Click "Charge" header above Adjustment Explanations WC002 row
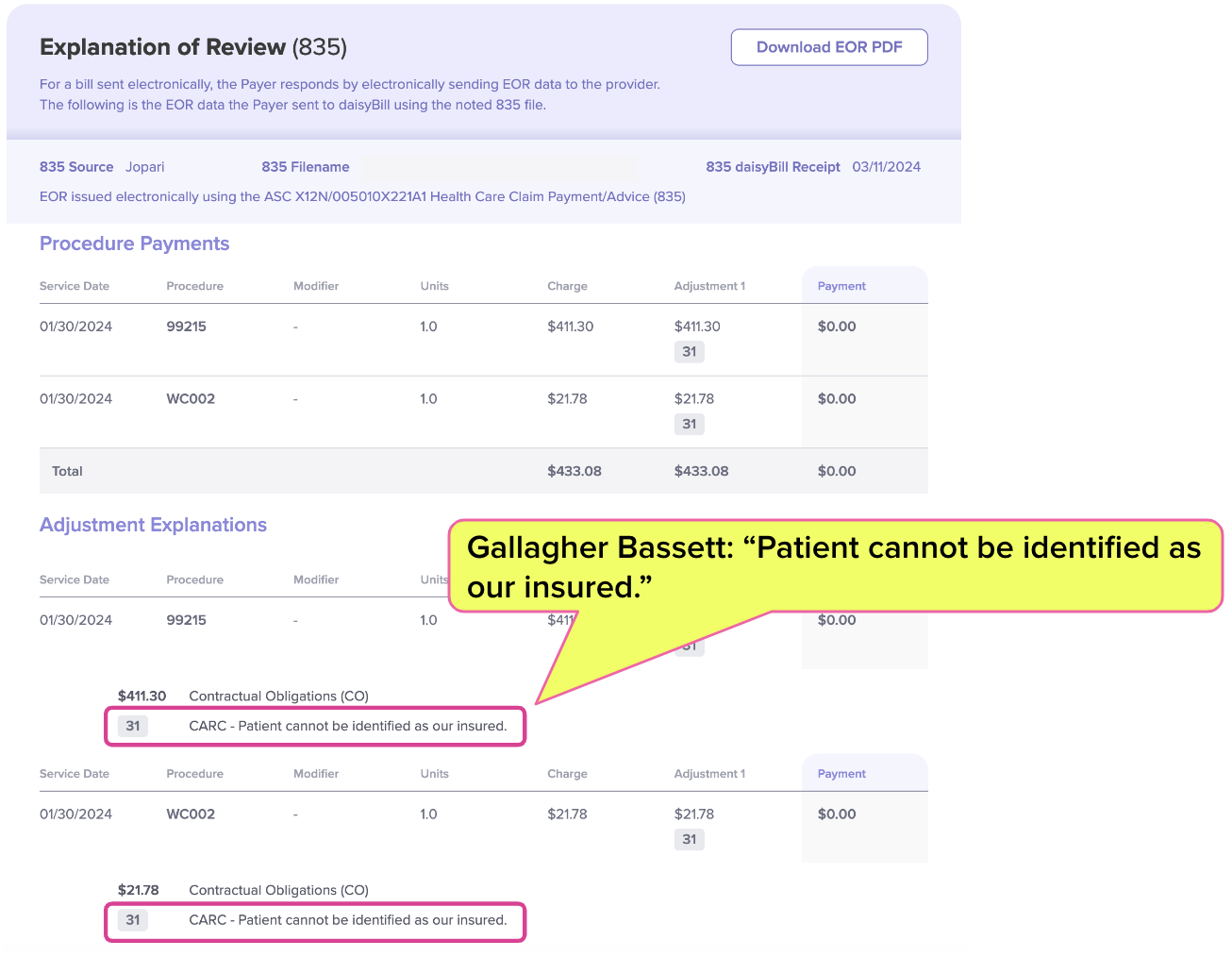The height and width of the screenshot is (957, 1232). coord(568,774)
